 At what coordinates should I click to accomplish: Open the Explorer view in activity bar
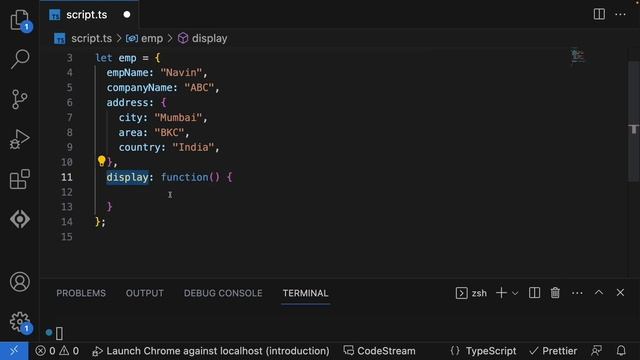pos(20,20)
